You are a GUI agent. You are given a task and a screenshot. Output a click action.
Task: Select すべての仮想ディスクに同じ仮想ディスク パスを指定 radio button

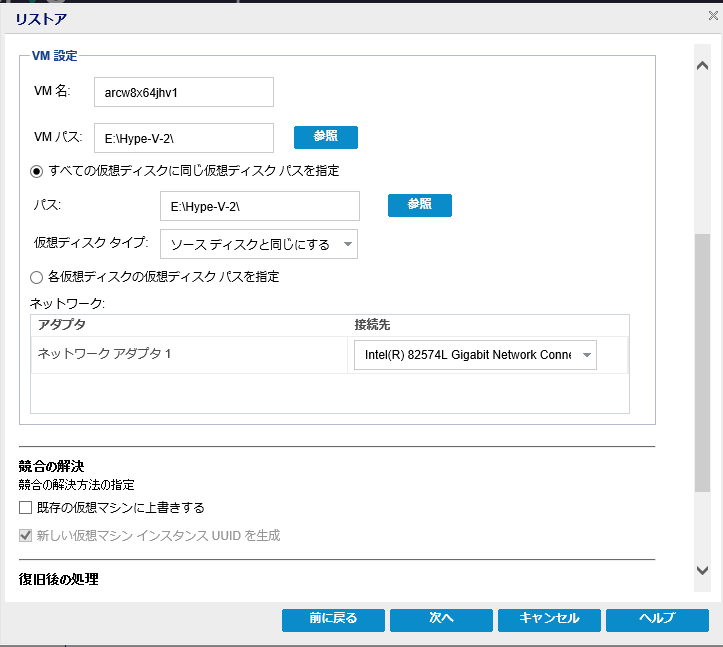pos(36,172)
